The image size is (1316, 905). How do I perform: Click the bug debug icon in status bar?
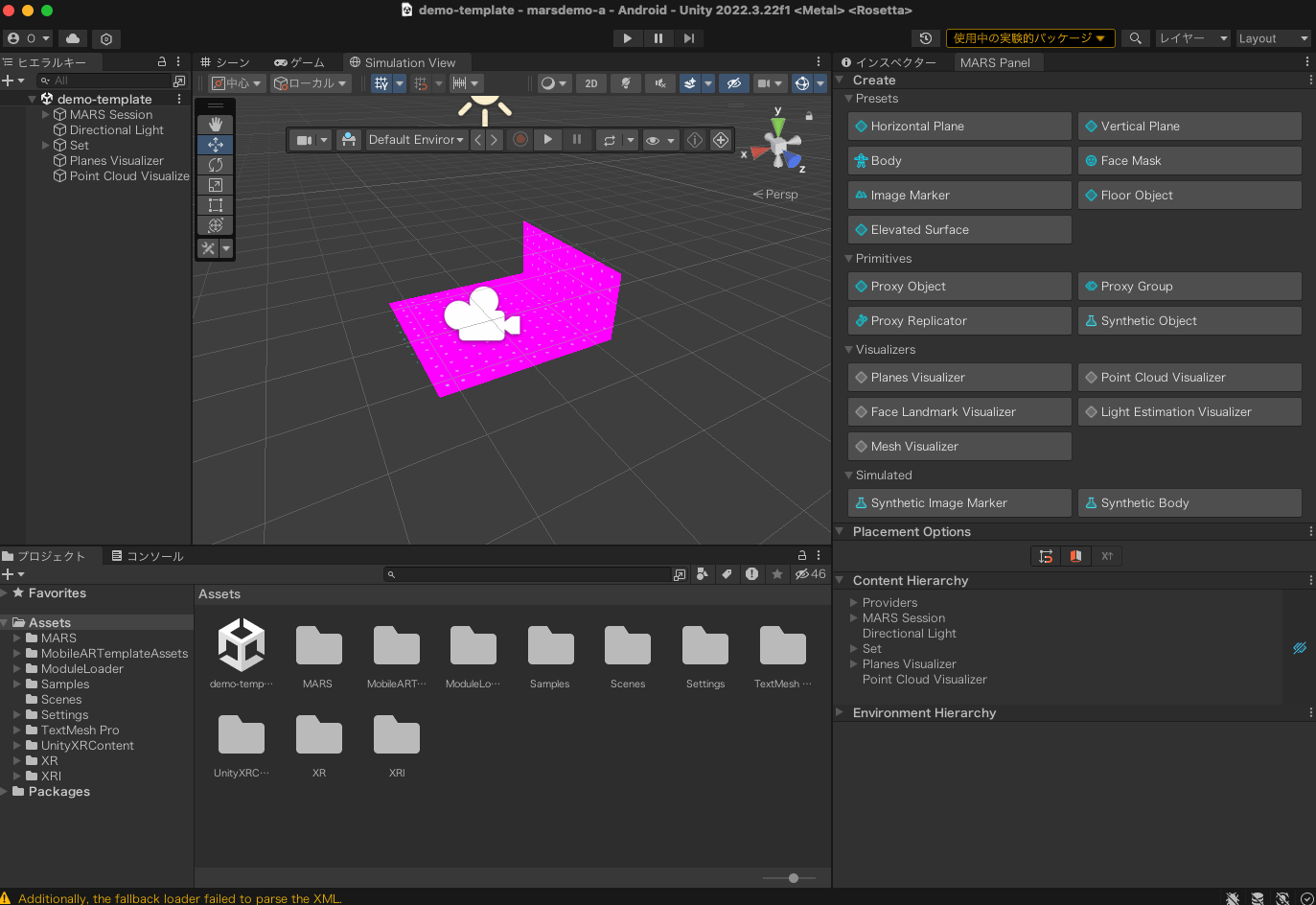point(1233,898)
